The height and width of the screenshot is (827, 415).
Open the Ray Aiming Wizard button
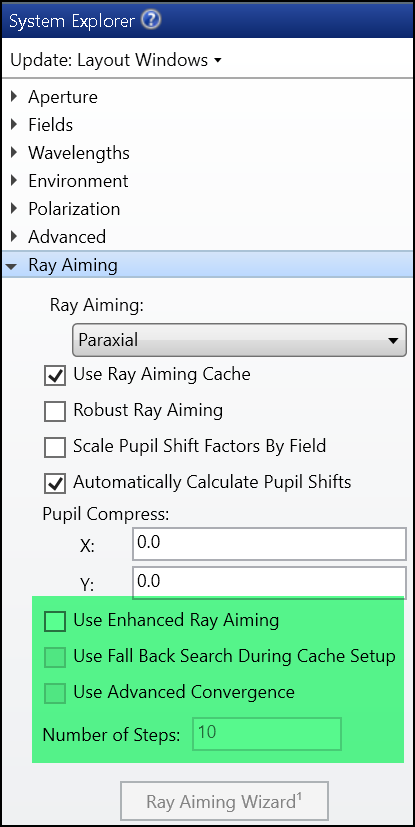(225, 802)
